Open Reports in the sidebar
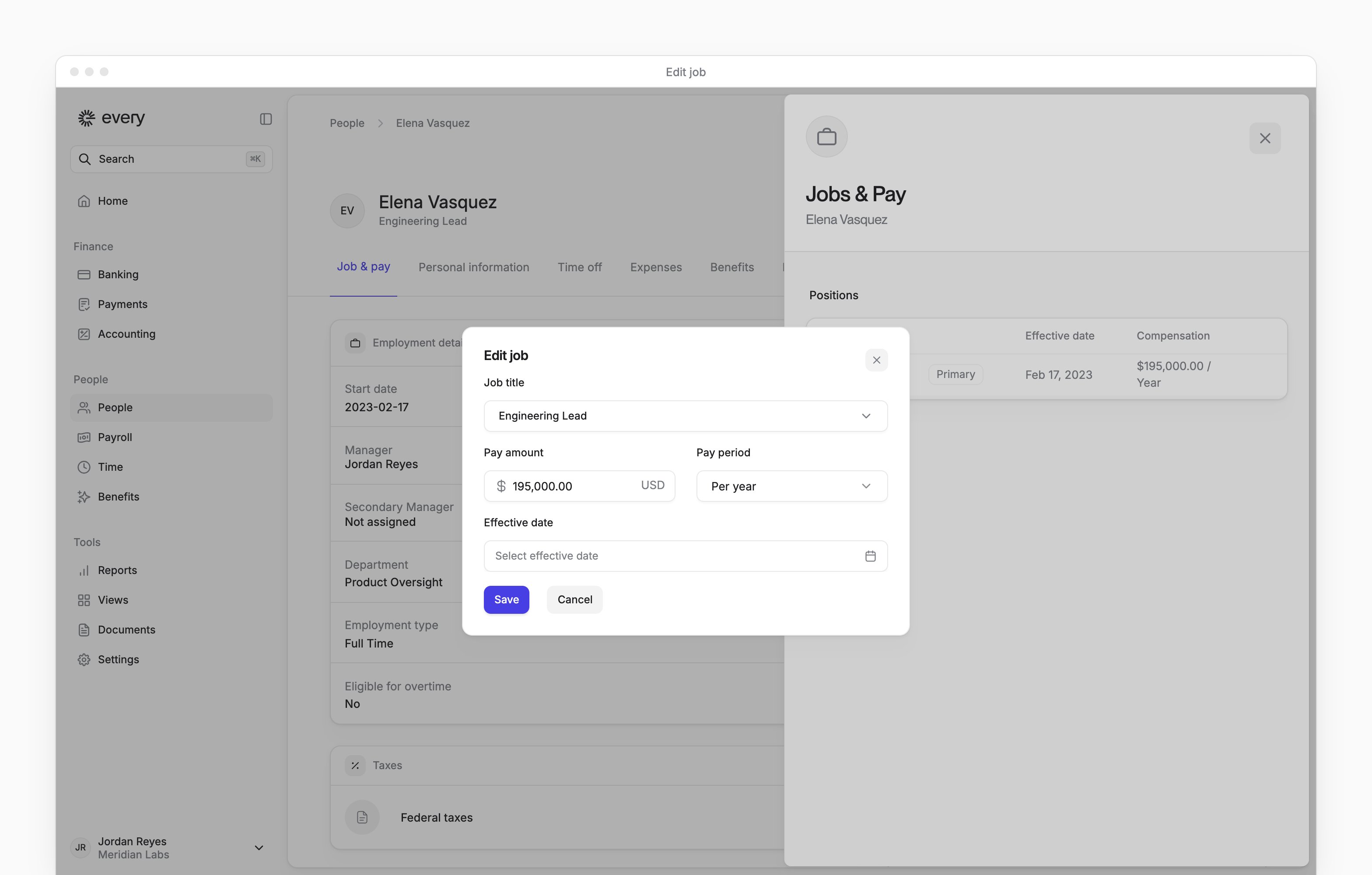This screenshot has width=1372, height=875. point(171,570)
